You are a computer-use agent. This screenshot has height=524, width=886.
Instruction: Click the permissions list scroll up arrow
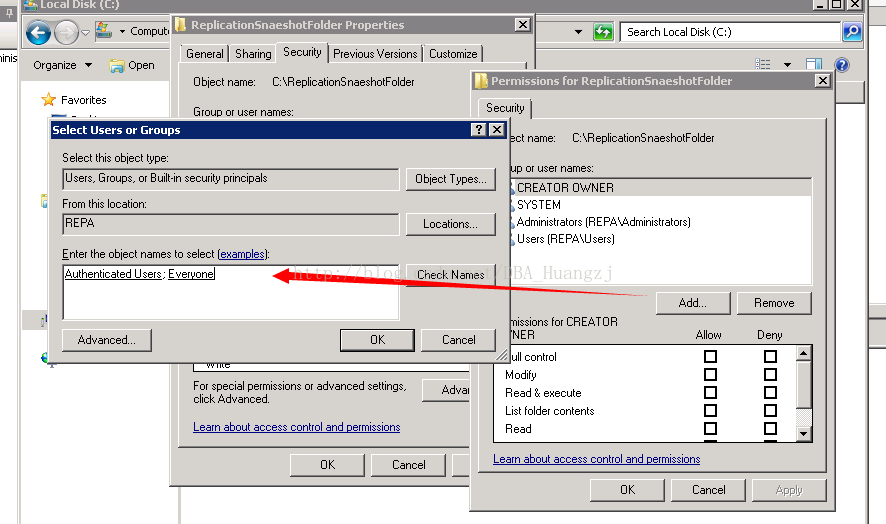804,354
